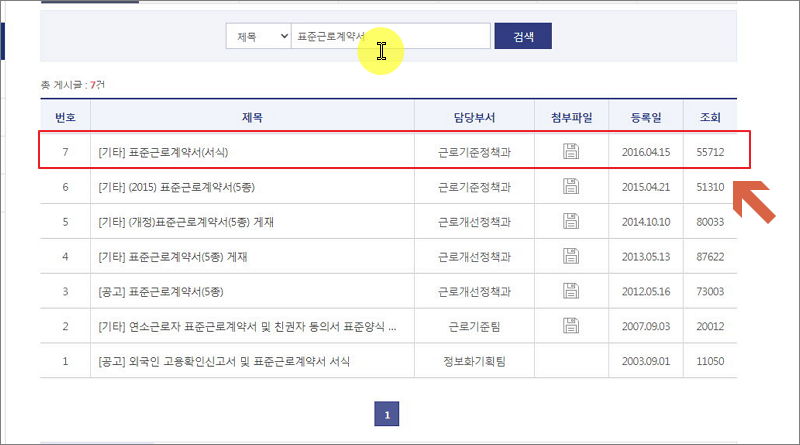The height and width of the screenshot is (445, 800).
Task: Click date 2015.04.21
Action: tap(646, 187)
